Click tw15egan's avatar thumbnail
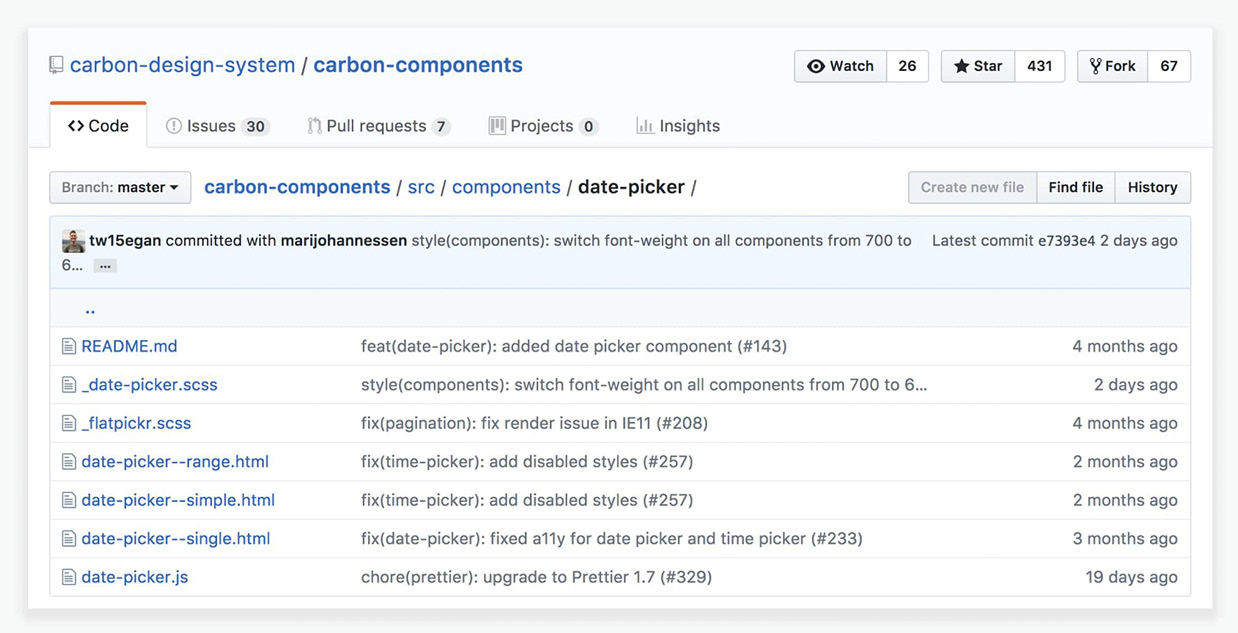 pos(73,241)
